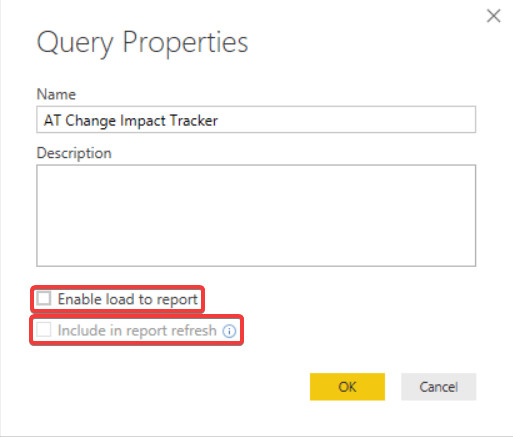Dismiss the dialog using Cancel button
Image resolution: width=513 pixels, height=437 pixels.
(438, 387)
